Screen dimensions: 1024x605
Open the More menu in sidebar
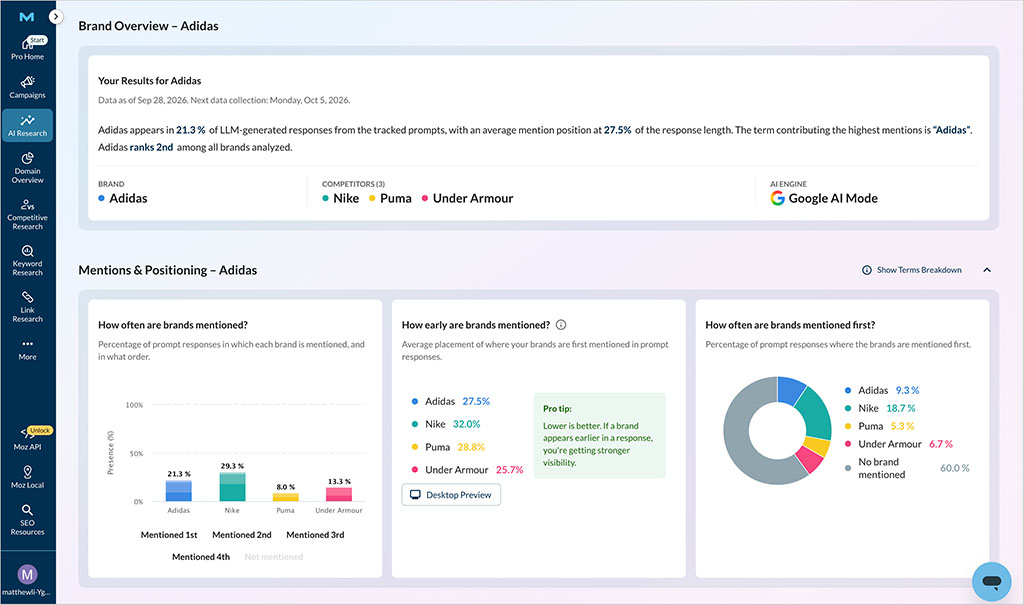click(x=27, y=350)
